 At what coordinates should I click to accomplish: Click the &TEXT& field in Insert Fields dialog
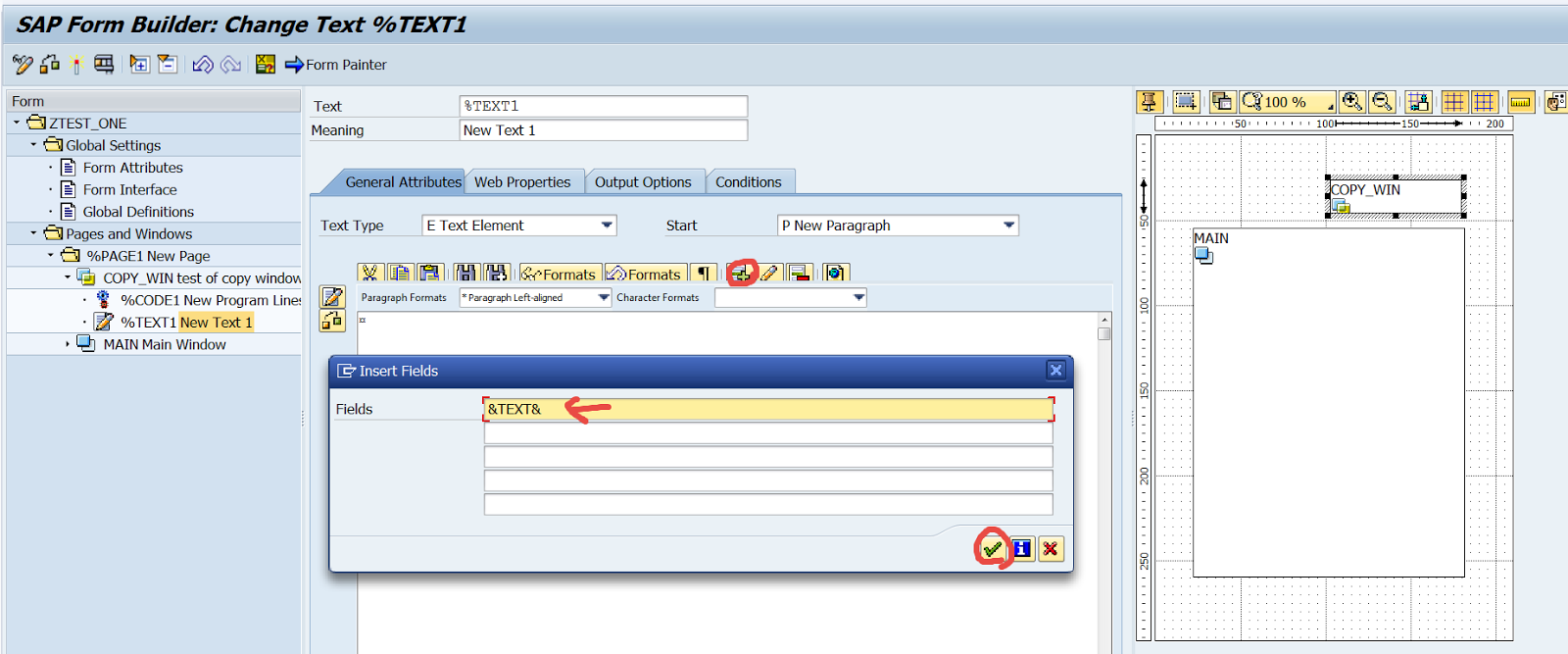[768, 409]
